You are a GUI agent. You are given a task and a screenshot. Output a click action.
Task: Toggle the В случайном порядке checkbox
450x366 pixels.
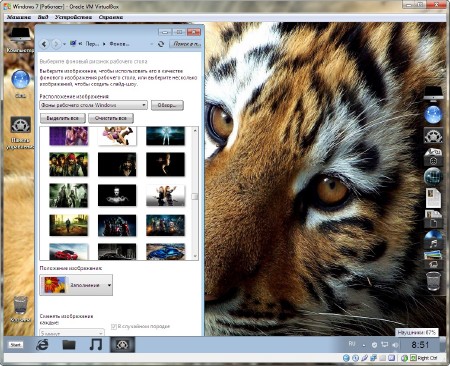pyautogui.click(x=114, y=326)
